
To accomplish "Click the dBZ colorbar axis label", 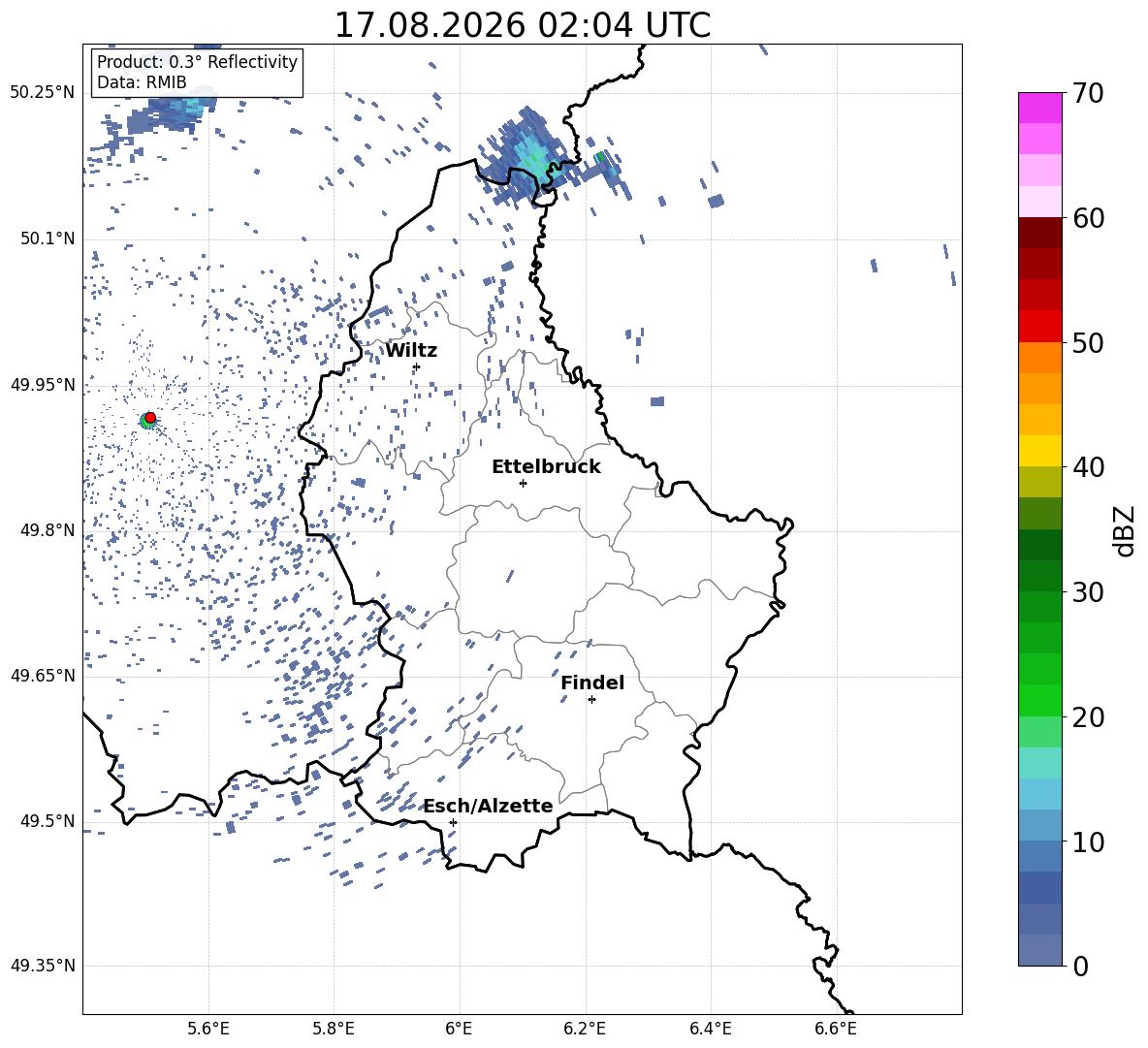I will point(1126,531).
